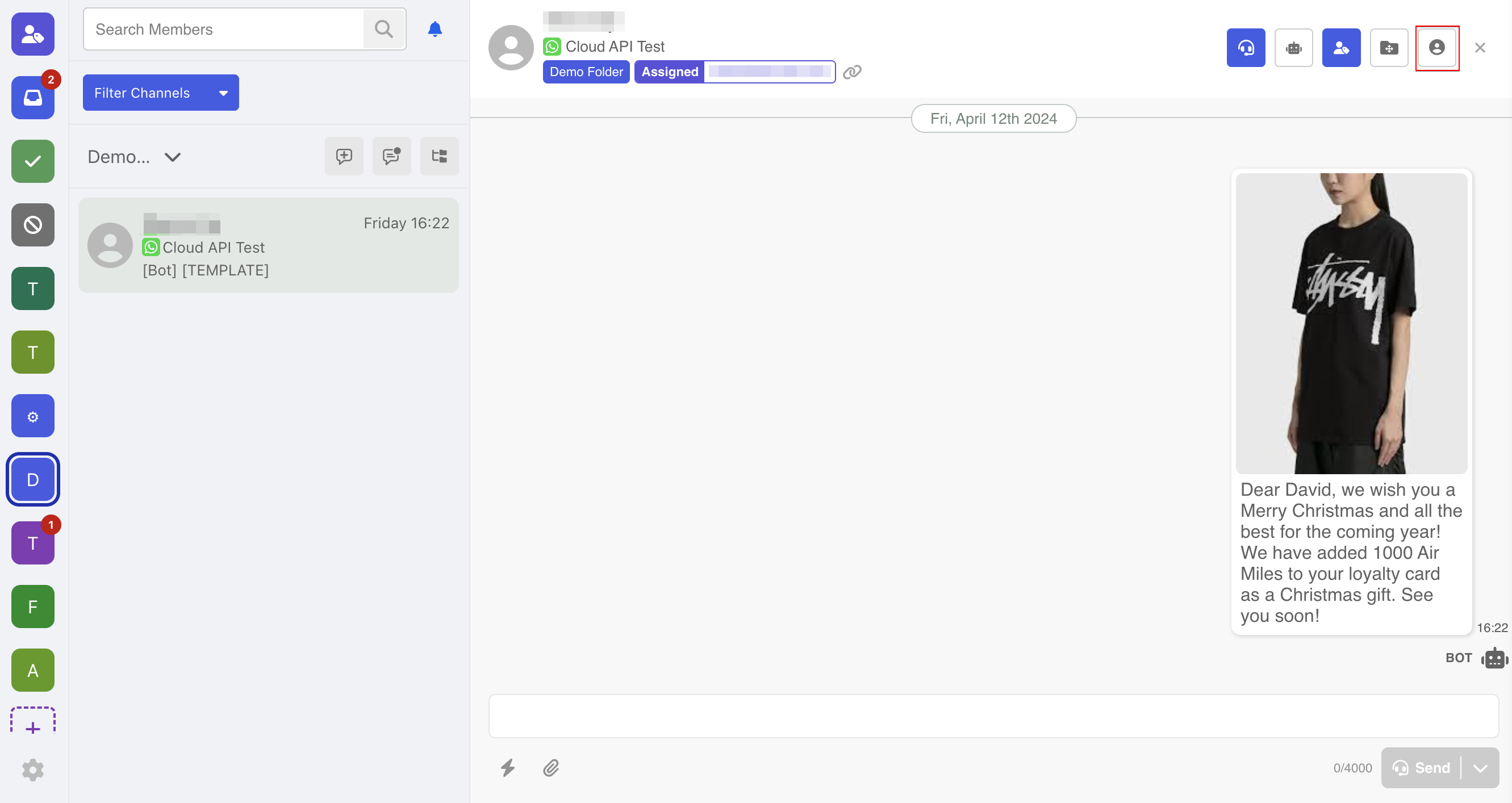Image resolution: width=1512 pixels, height=803 pixels.
Task: Select the blocked sidebar item
Action: point(33,225)
